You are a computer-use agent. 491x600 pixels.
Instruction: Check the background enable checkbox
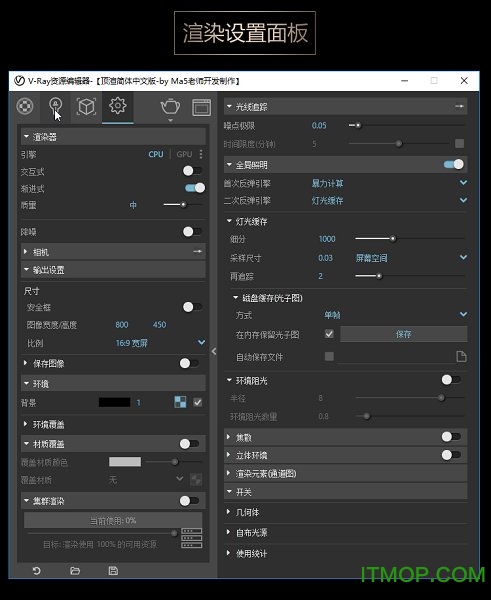(197, 402)
